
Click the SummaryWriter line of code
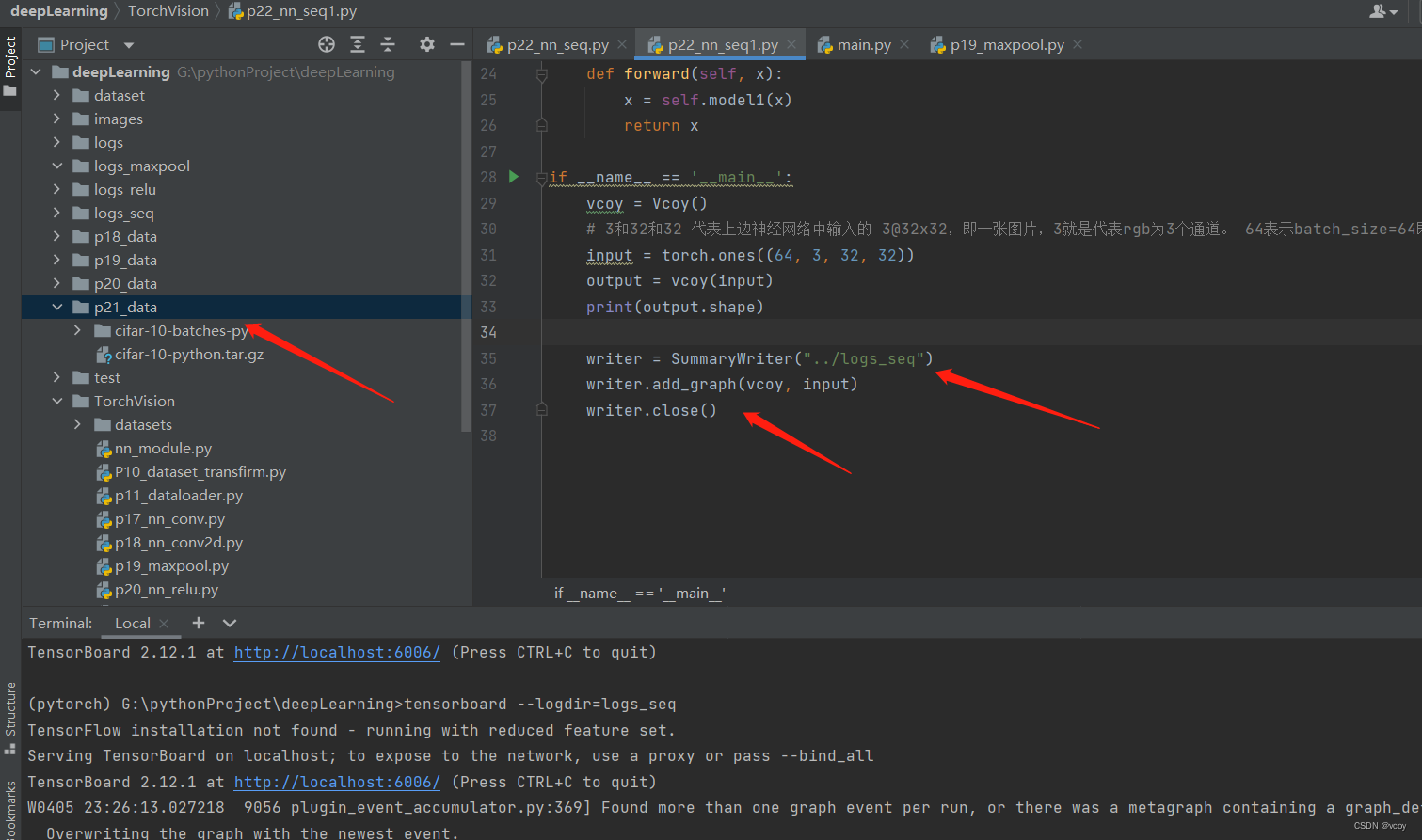point(759,358)
